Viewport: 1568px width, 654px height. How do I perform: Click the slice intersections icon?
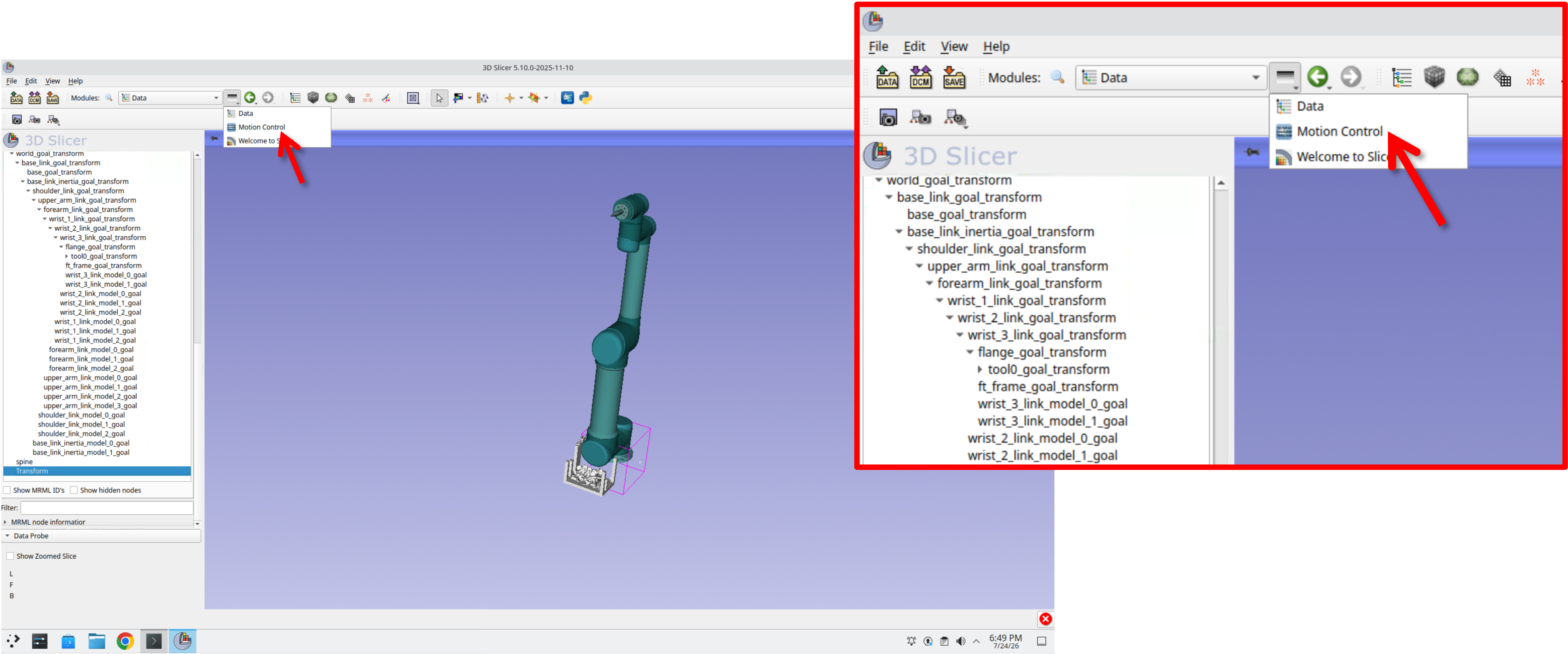click(534, 97)
